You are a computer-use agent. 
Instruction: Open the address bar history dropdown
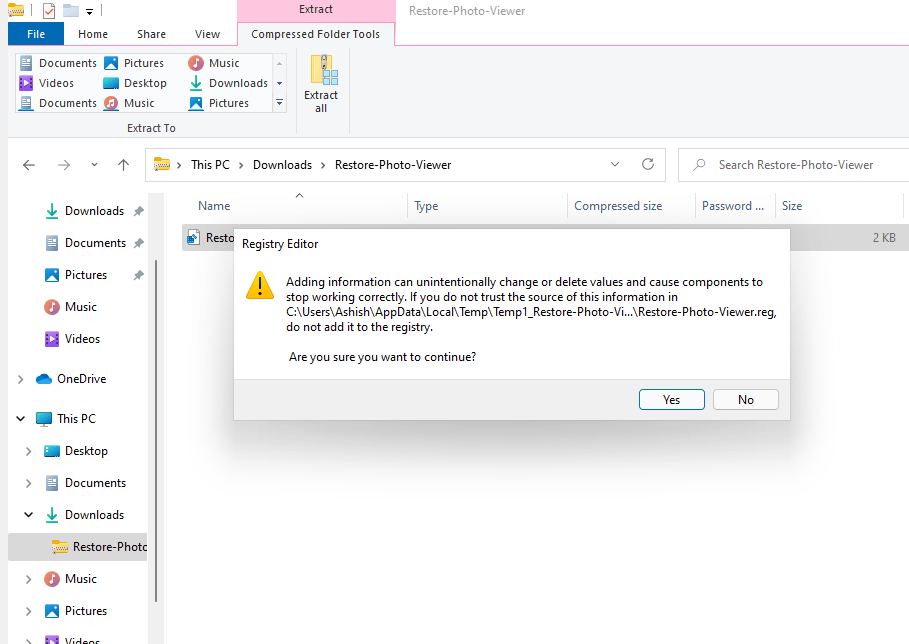615,165
